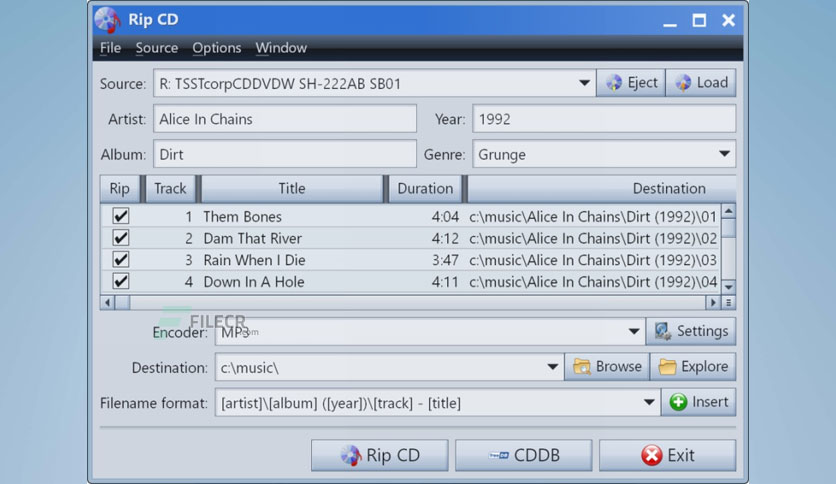Viewport: 836px width, 484px height.
Task: Click the list options icon beside horizontal scrollbar
Action: click(728, 303)
